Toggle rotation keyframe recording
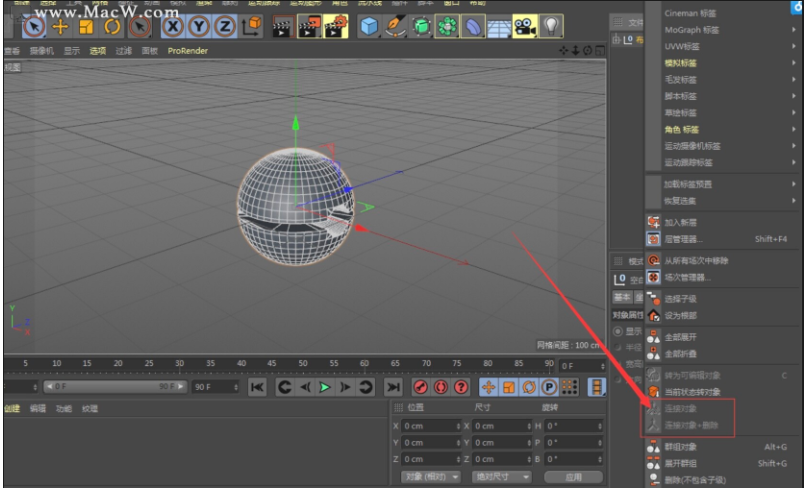804x490 pixels. click(x=528, y=387)
